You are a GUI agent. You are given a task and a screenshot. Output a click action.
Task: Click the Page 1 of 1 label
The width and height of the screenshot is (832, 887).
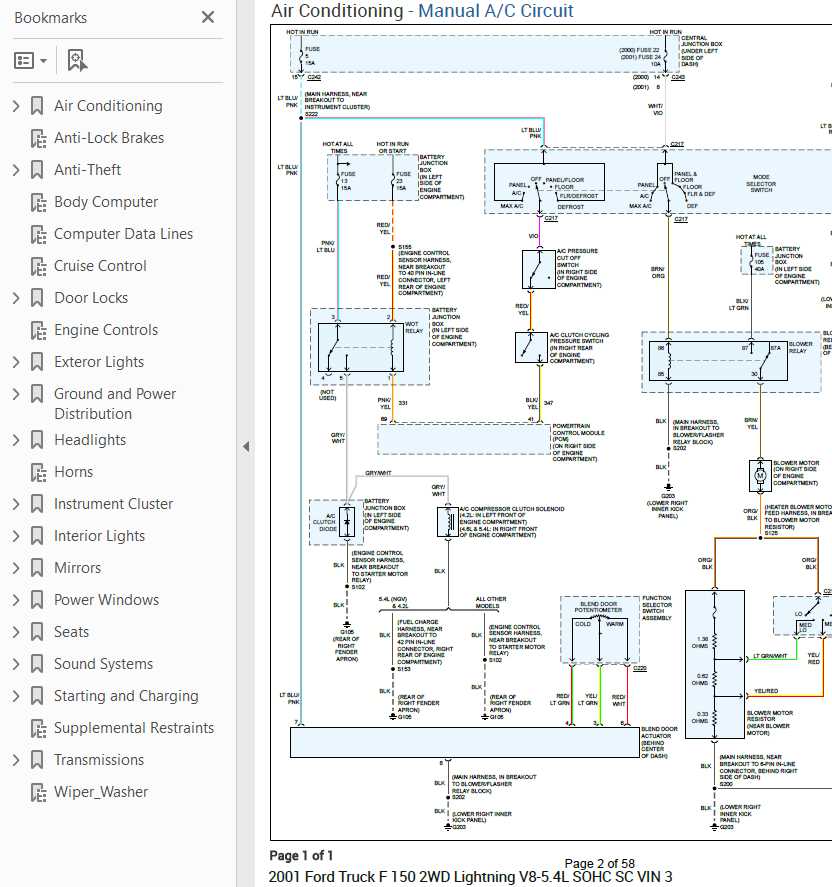pyautogui.click(x=301, y=855)
